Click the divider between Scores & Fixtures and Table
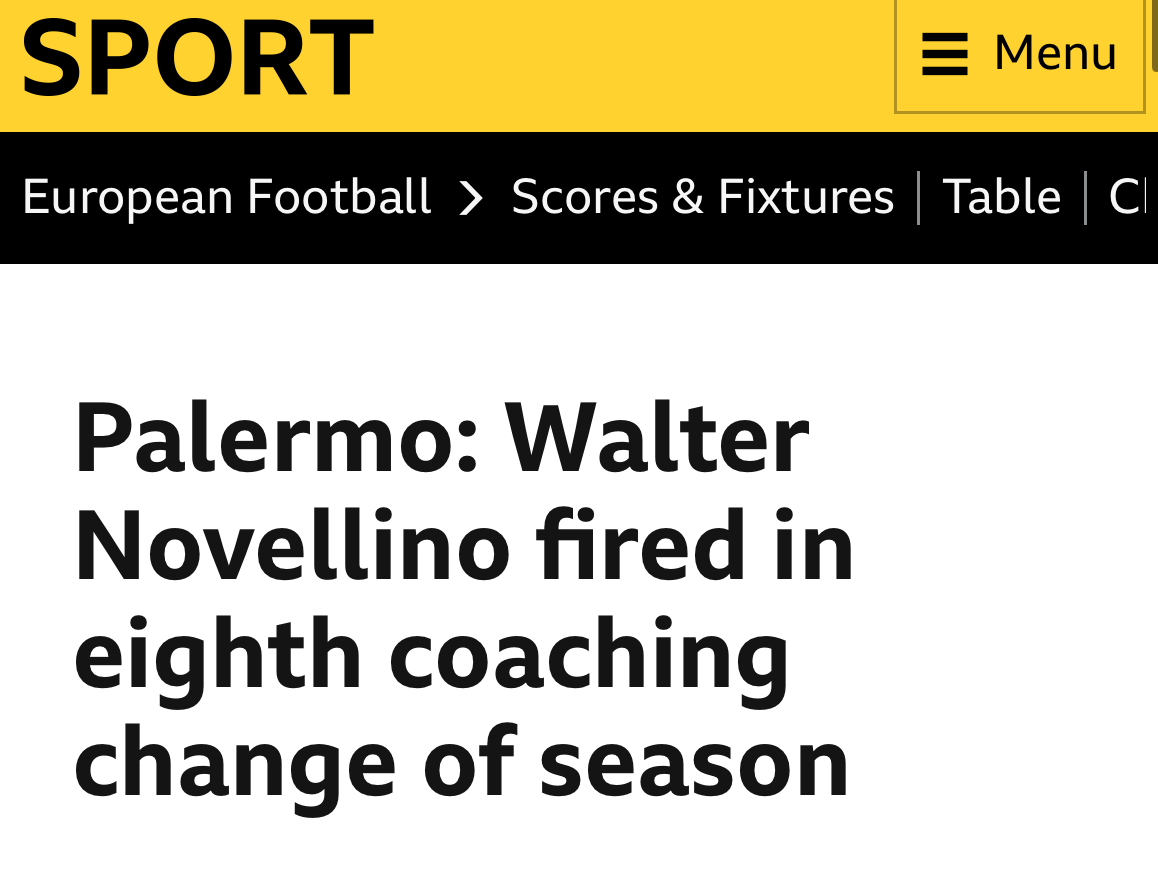The height and width of the screenshot is (875, 1158). 919,197
